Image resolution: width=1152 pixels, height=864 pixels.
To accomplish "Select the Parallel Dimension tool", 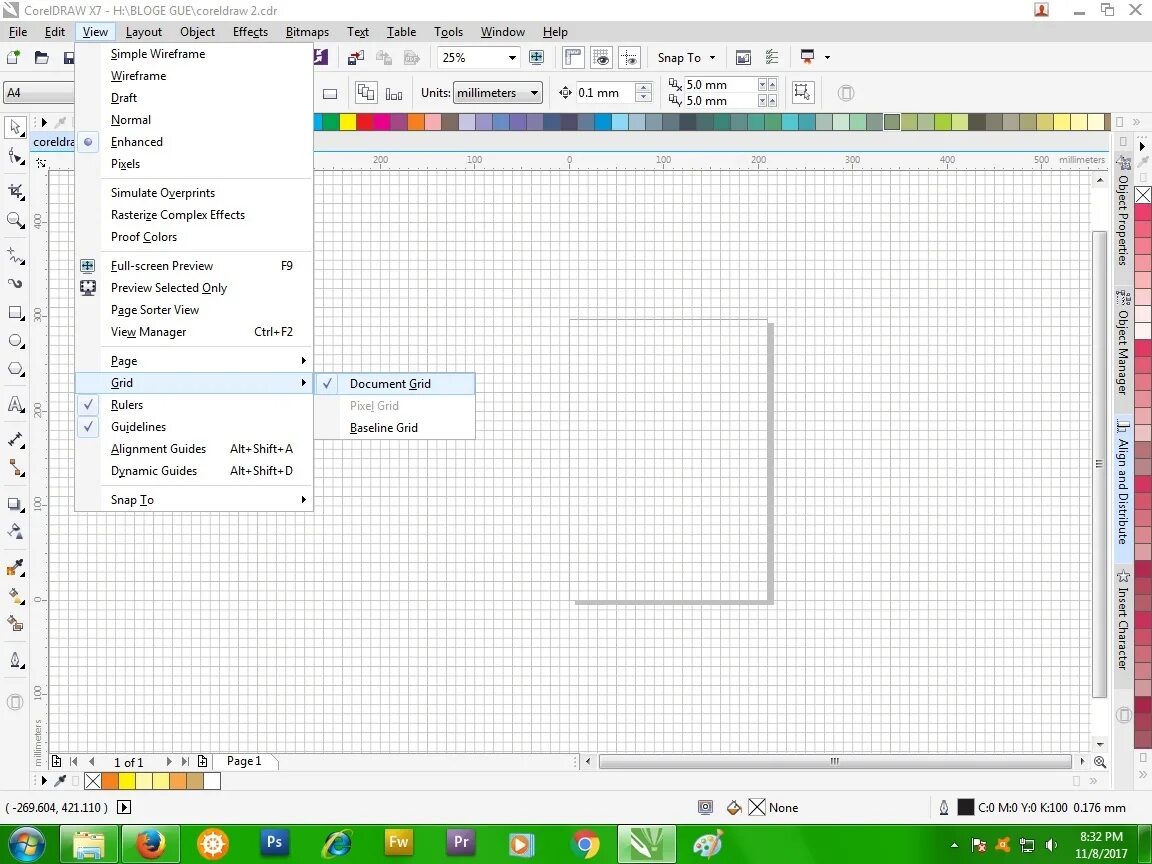I will click(15, 440).
